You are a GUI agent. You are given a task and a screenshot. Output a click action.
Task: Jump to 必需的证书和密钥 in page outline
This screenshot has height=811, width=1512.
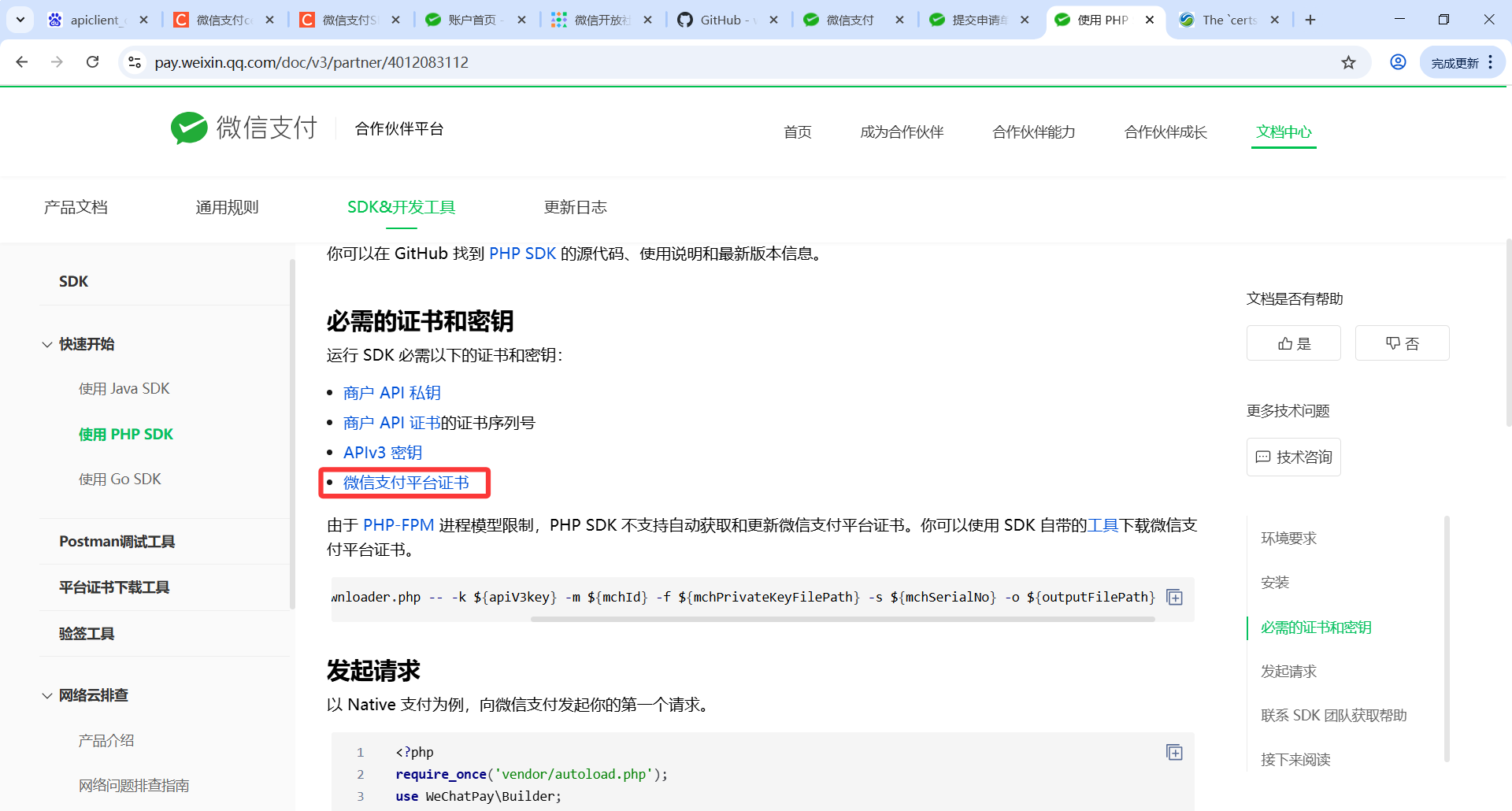[x=1316, y=627]
